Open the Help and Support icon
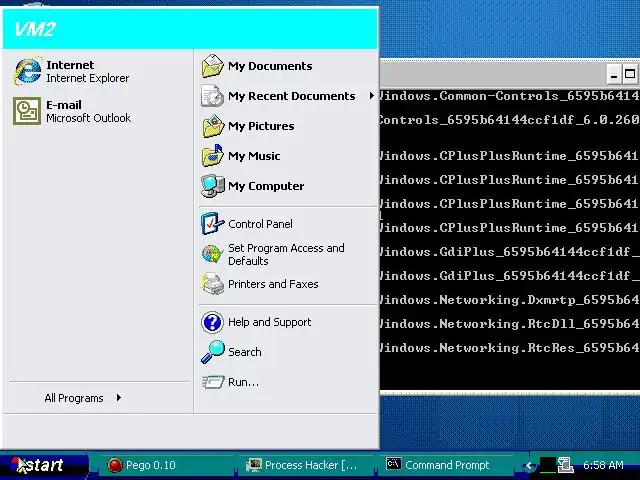 [212, 322]
